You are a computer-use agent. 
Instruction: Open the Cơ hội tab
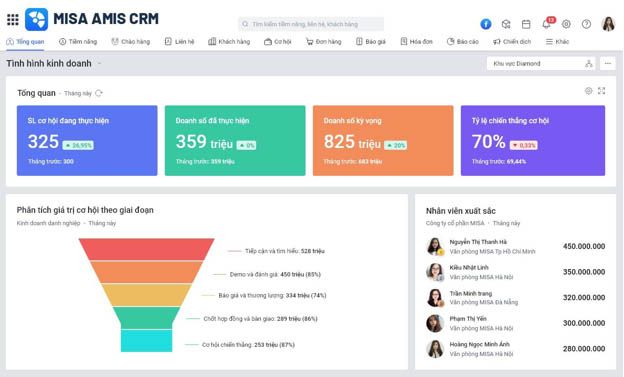pos(277,41)
